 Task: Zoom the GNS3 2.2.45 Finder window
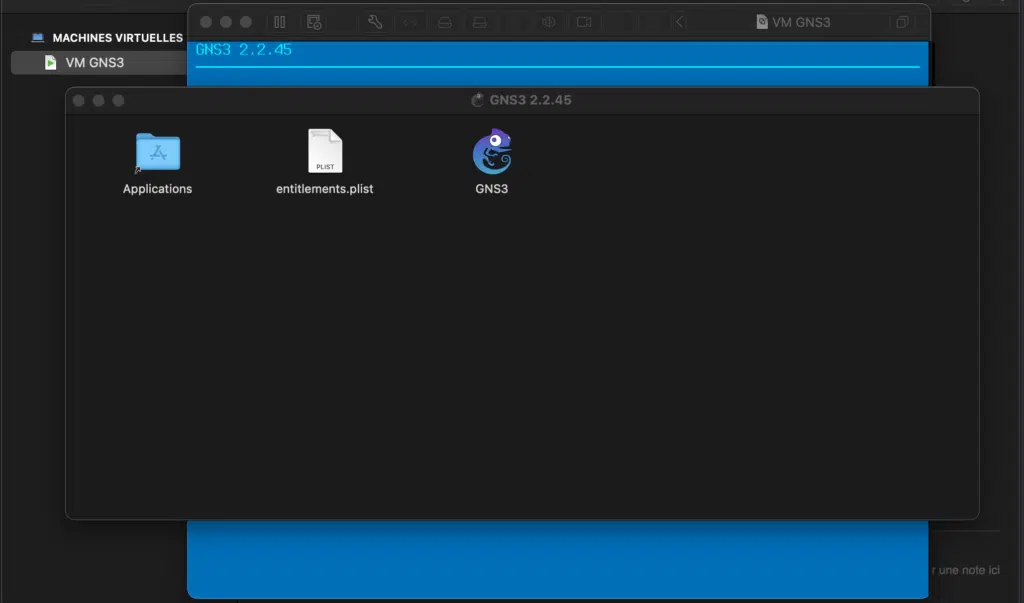tap(118, 101)
